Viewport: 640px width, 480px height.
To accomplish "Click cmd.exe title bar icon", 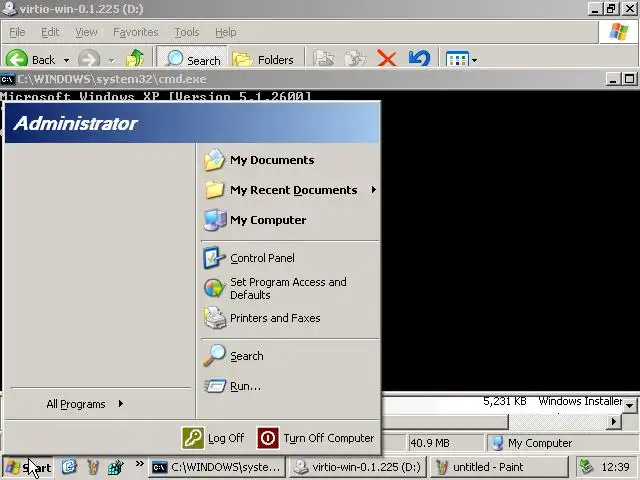I will 7,79.
